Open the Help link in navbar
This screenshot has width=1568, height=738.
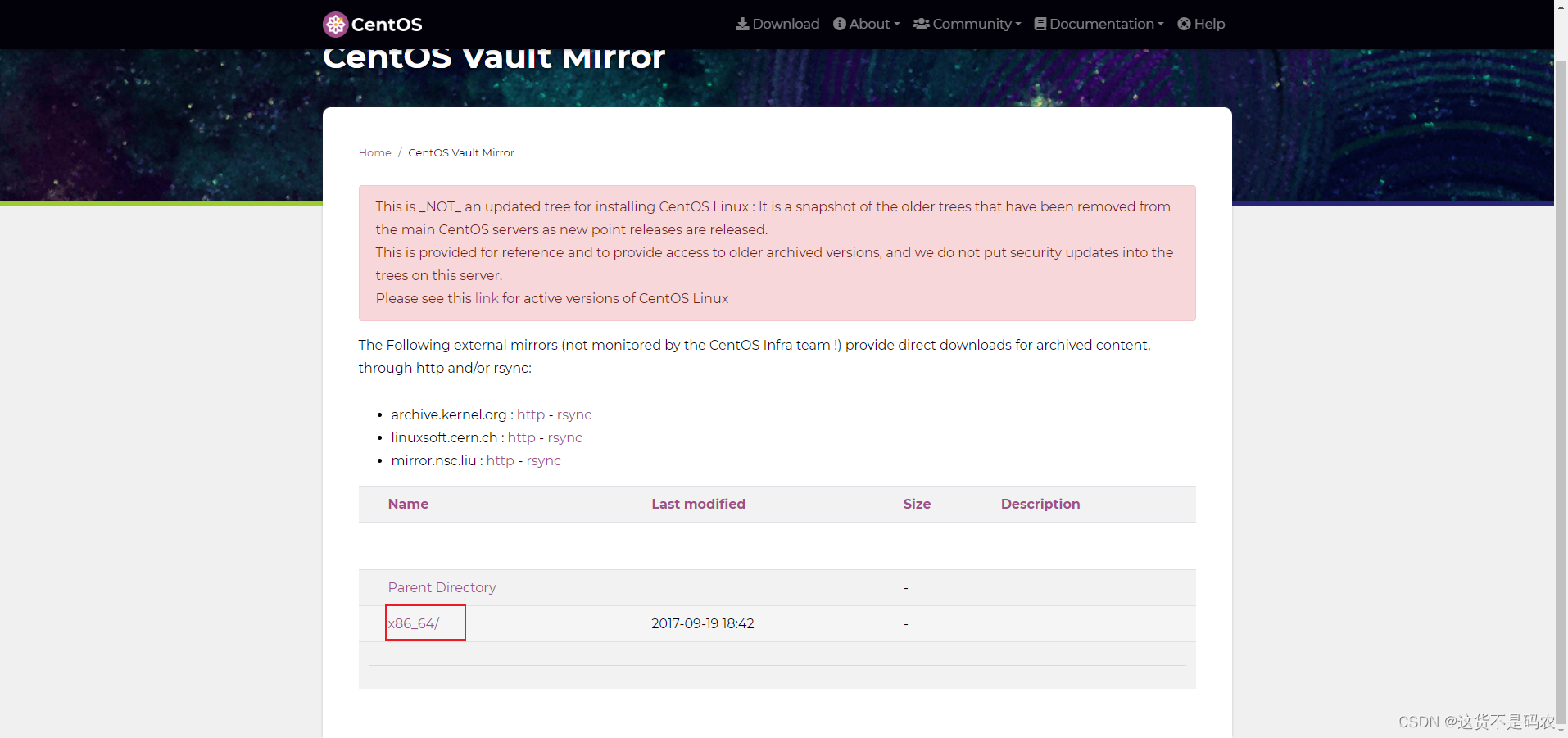[x=1202, y=24]
